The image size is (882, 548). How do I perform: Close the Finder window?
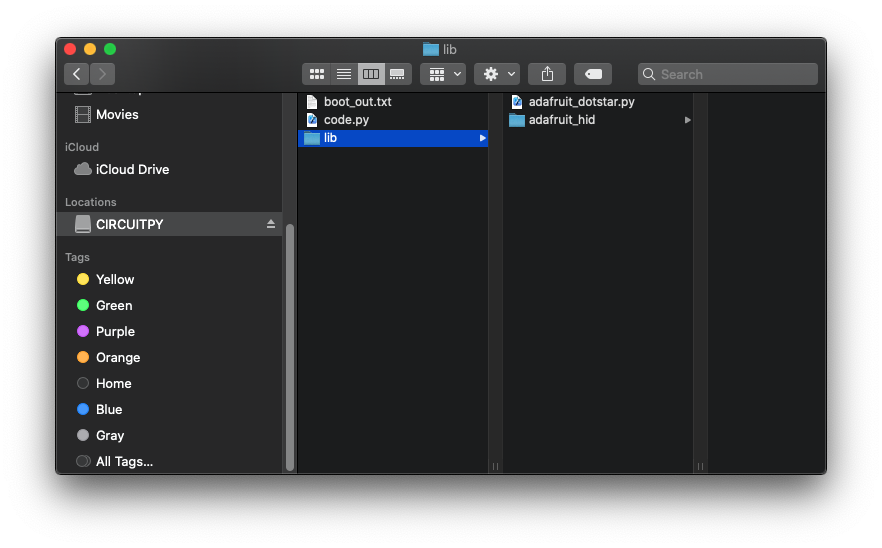coord(70,49)
